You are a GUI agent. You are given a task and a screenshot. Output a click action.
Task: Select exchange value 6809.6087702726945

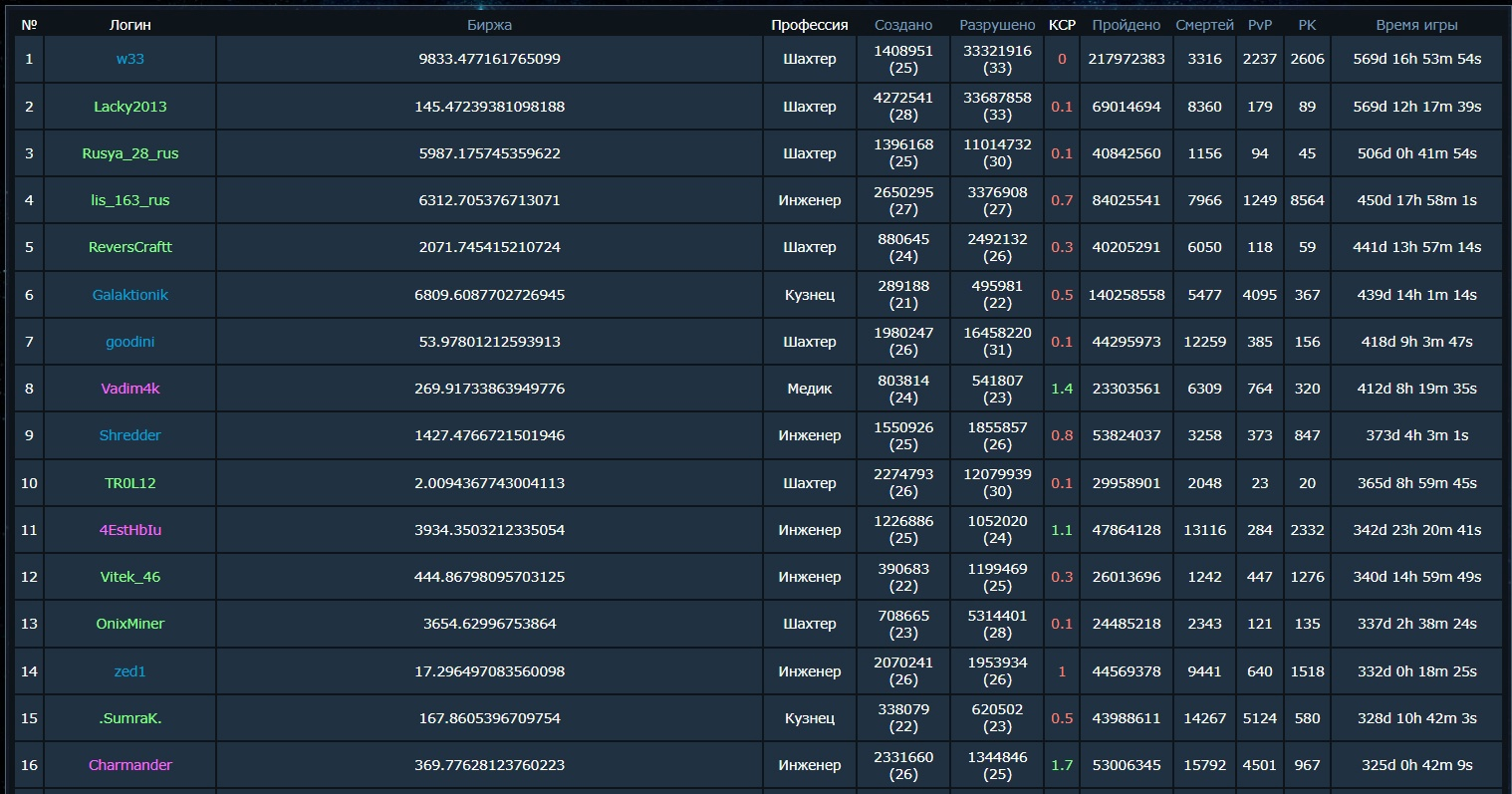[489, 295]
